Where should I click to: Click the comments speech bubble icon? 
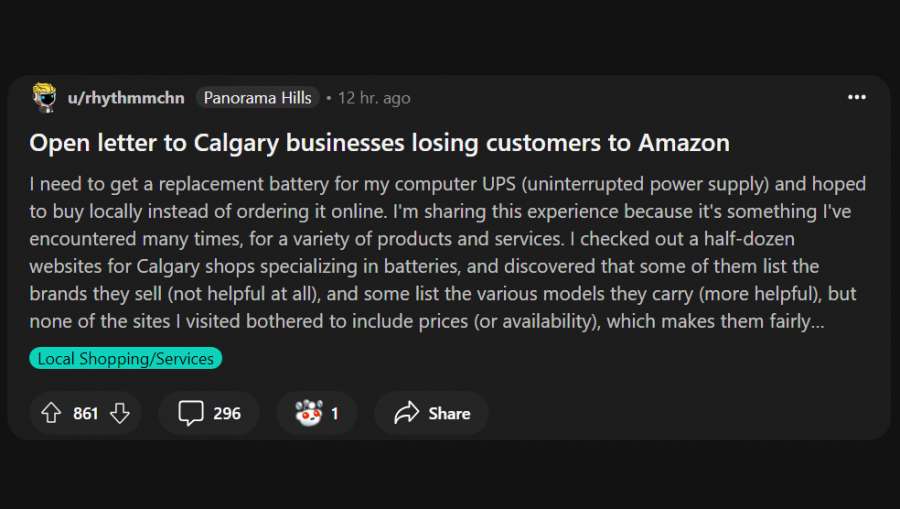[190, 413]
